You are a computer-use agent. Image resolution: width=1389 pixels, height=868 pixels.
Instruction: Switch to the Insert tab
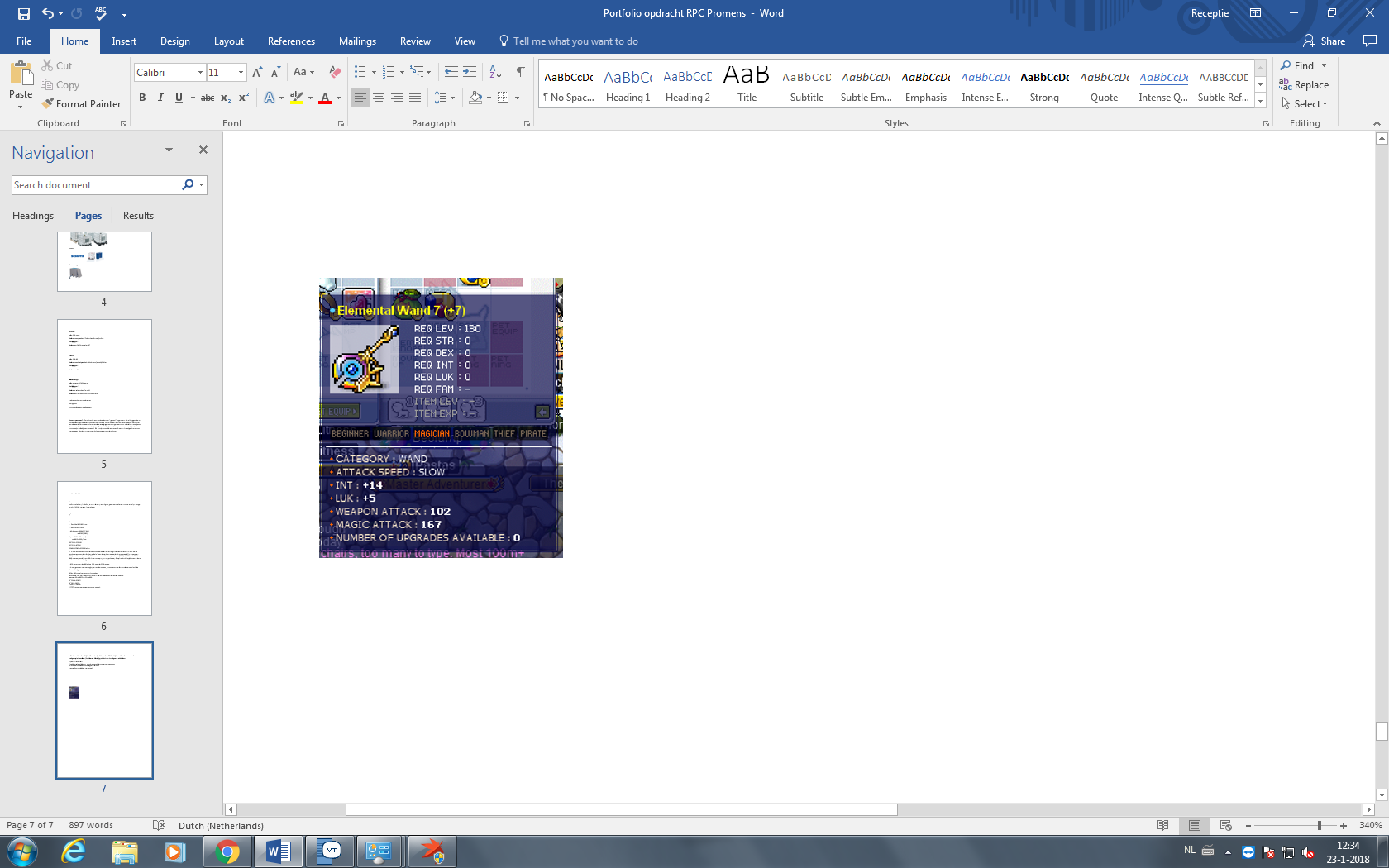pyautogui.click(x=124, y=41)
